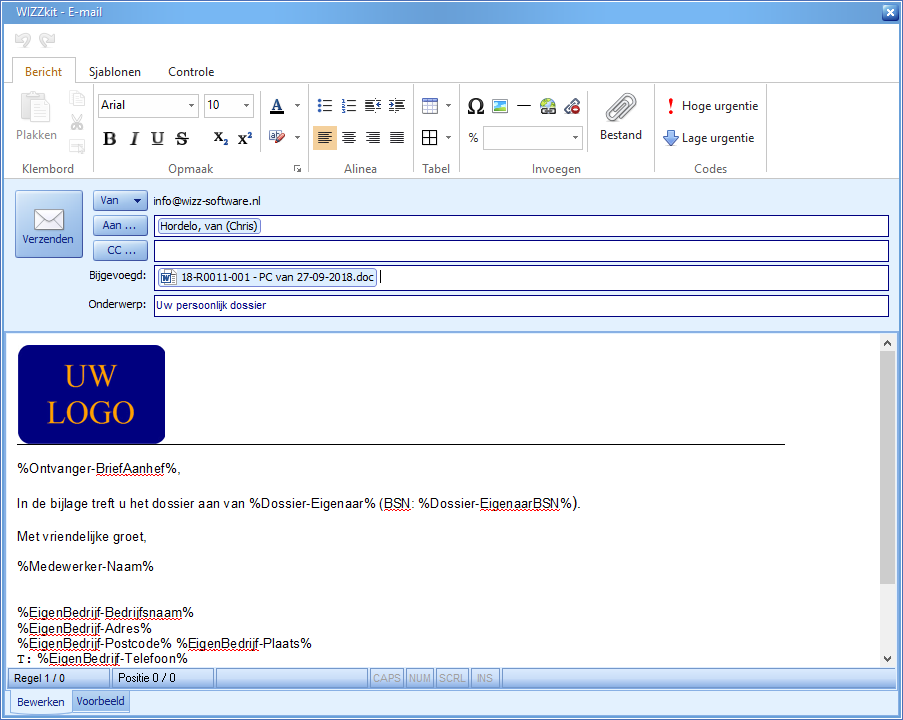903x720 pixels.
Task: Send the email with Verzenden
Action: click(48, 224)
